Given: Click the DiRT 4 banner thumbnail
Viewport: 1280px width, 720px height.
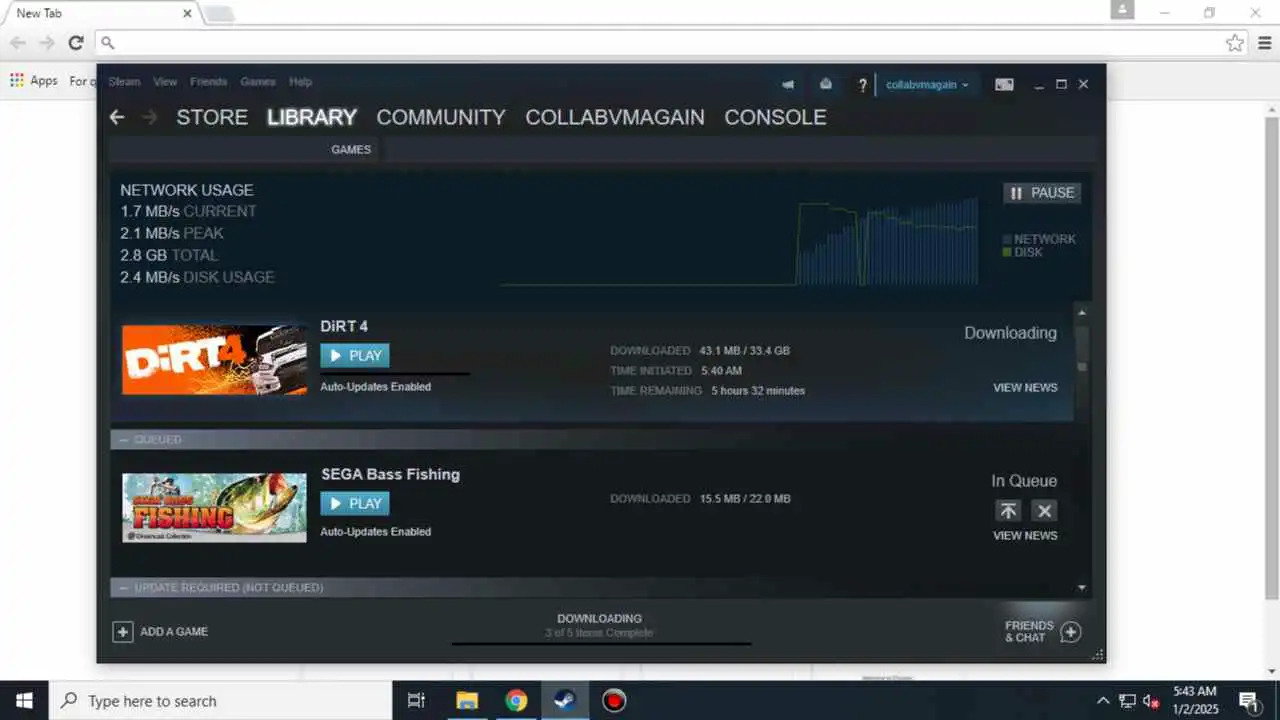Looking at the screenshot, I should pos(214,360).
